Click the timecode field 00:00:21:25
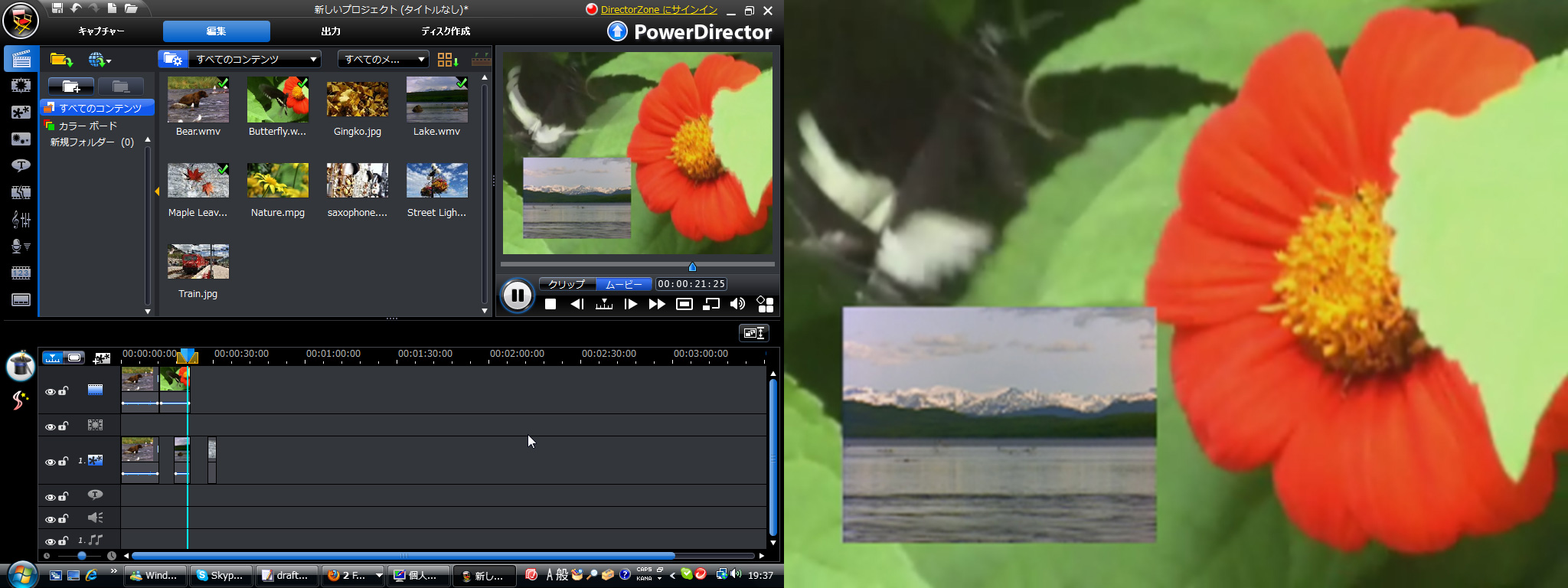 [x=691, y=284]
